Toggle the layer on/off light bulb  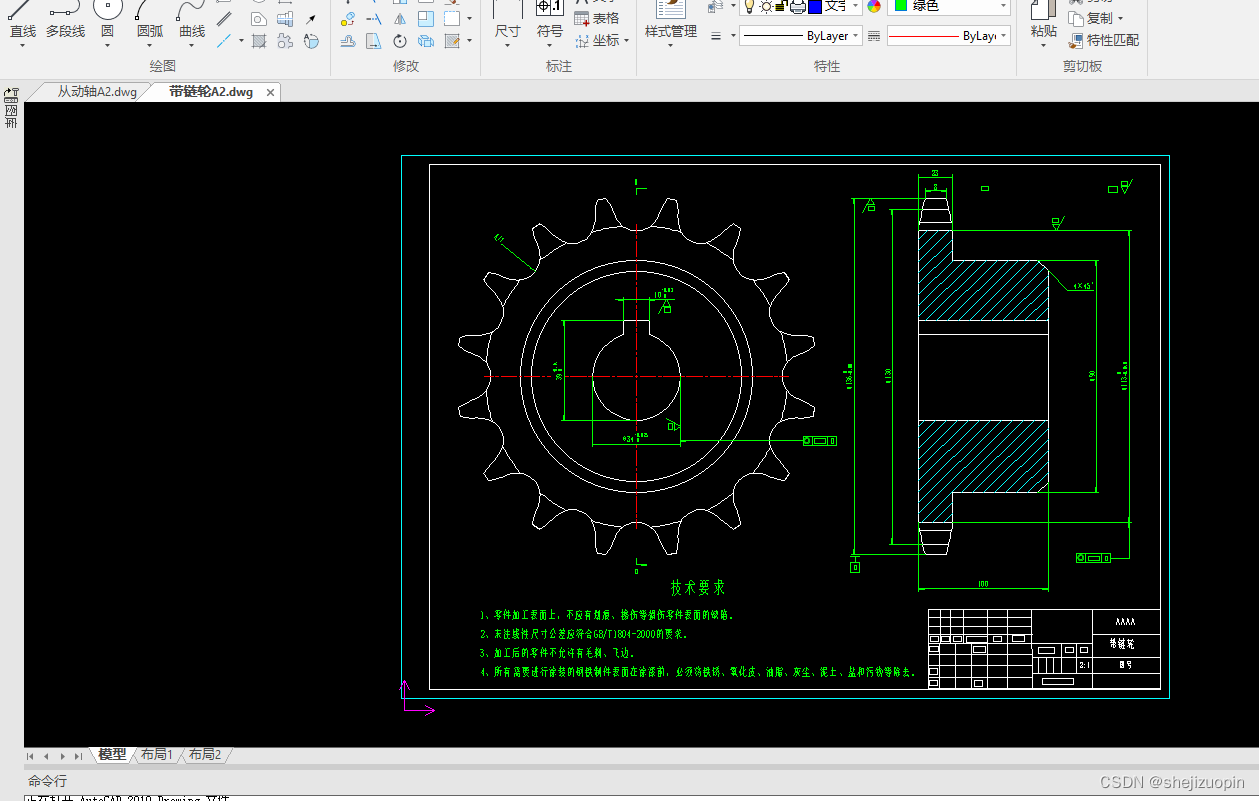pos(749,6)
